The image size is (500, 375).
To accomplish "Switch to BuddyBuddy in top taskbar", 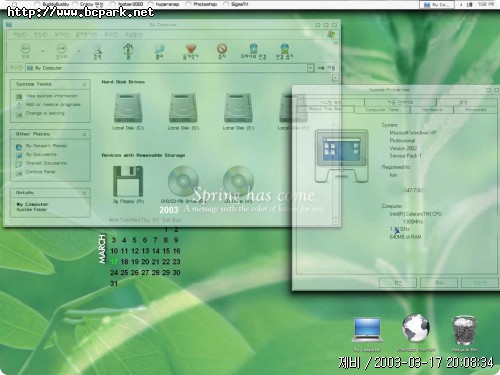I will coord(52,4).
